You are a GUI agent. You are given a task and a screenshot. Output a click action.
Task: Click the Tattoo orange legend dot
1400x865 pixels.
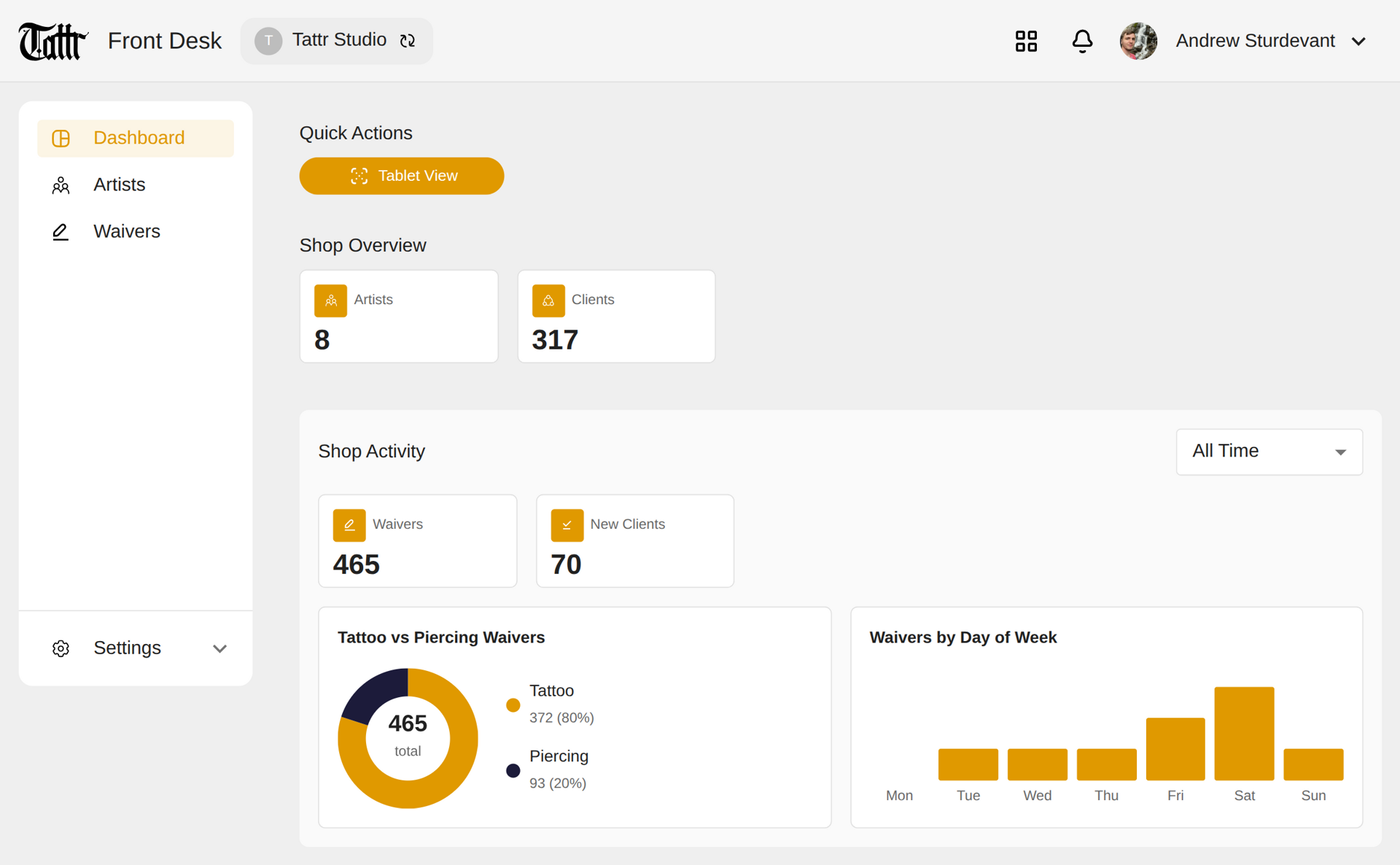point(513,705)
